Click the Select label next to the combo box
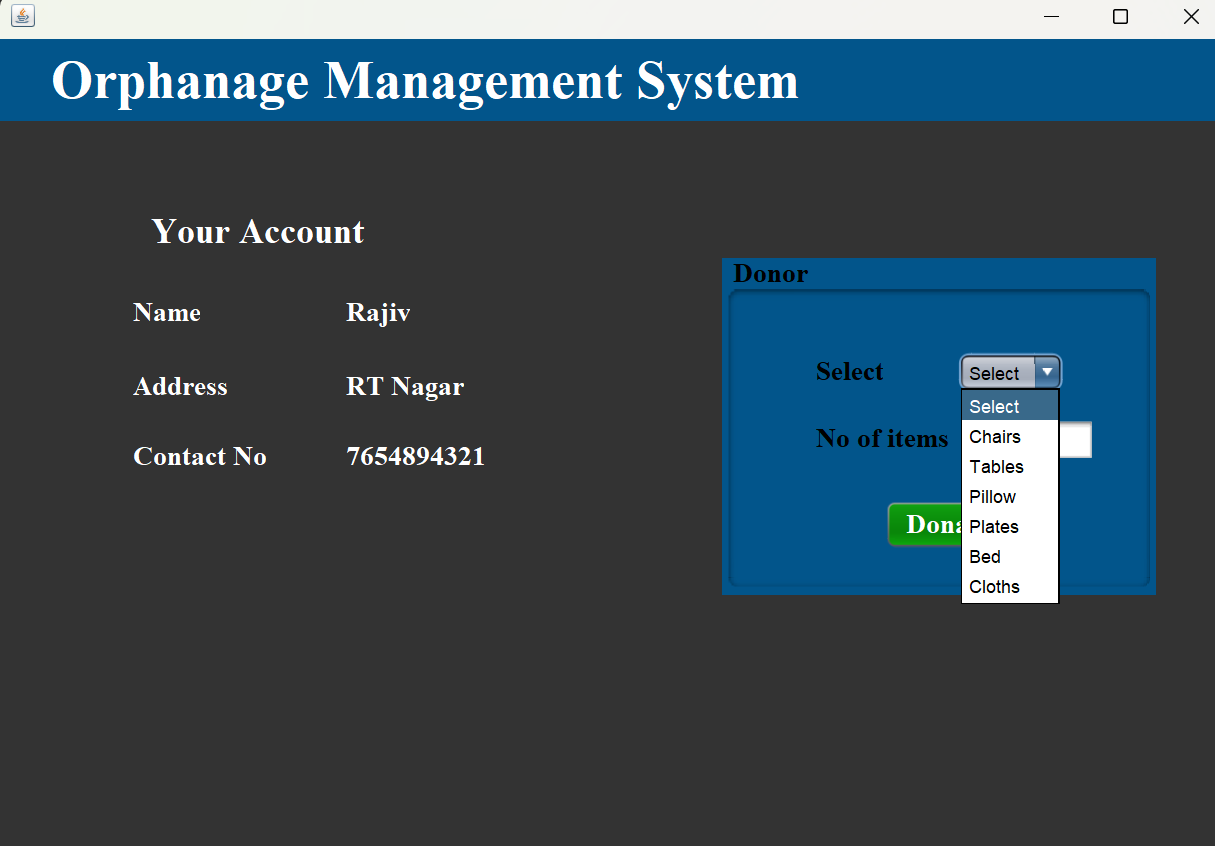The width and height of the screenshot is (1215, 846). 849,371
